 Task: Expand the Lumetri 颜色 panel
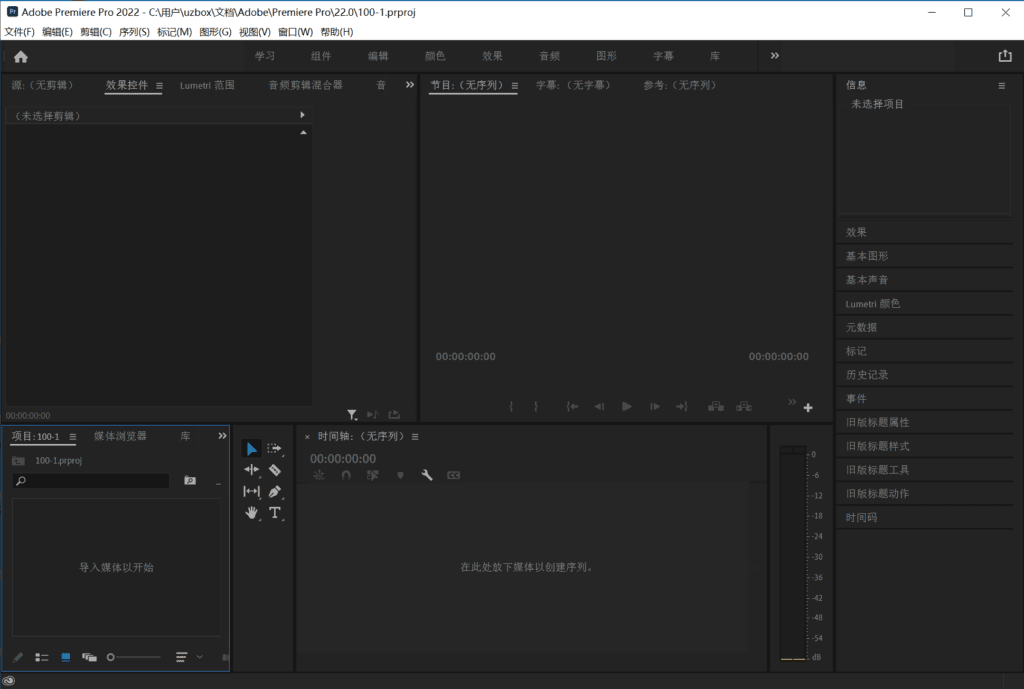(x=873, y=303)
